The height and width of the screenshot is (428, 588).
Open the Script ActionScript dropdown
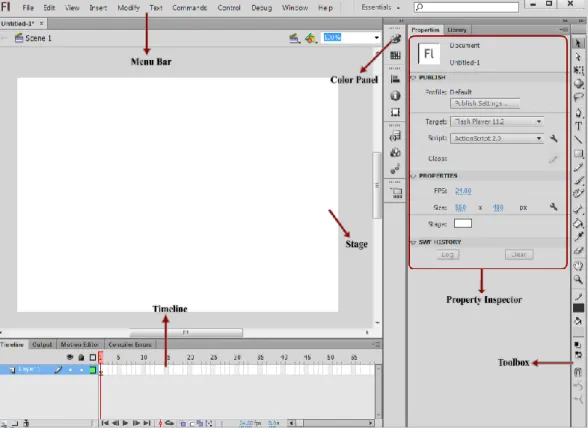pos(496,138)
